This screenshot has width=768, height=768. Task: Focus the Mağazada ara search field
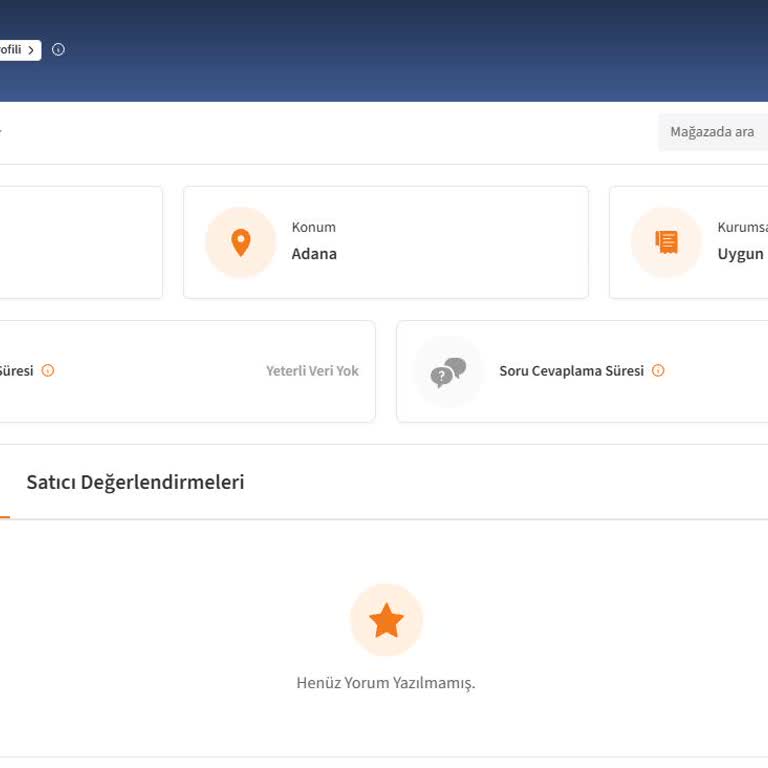tap(713, 132)
